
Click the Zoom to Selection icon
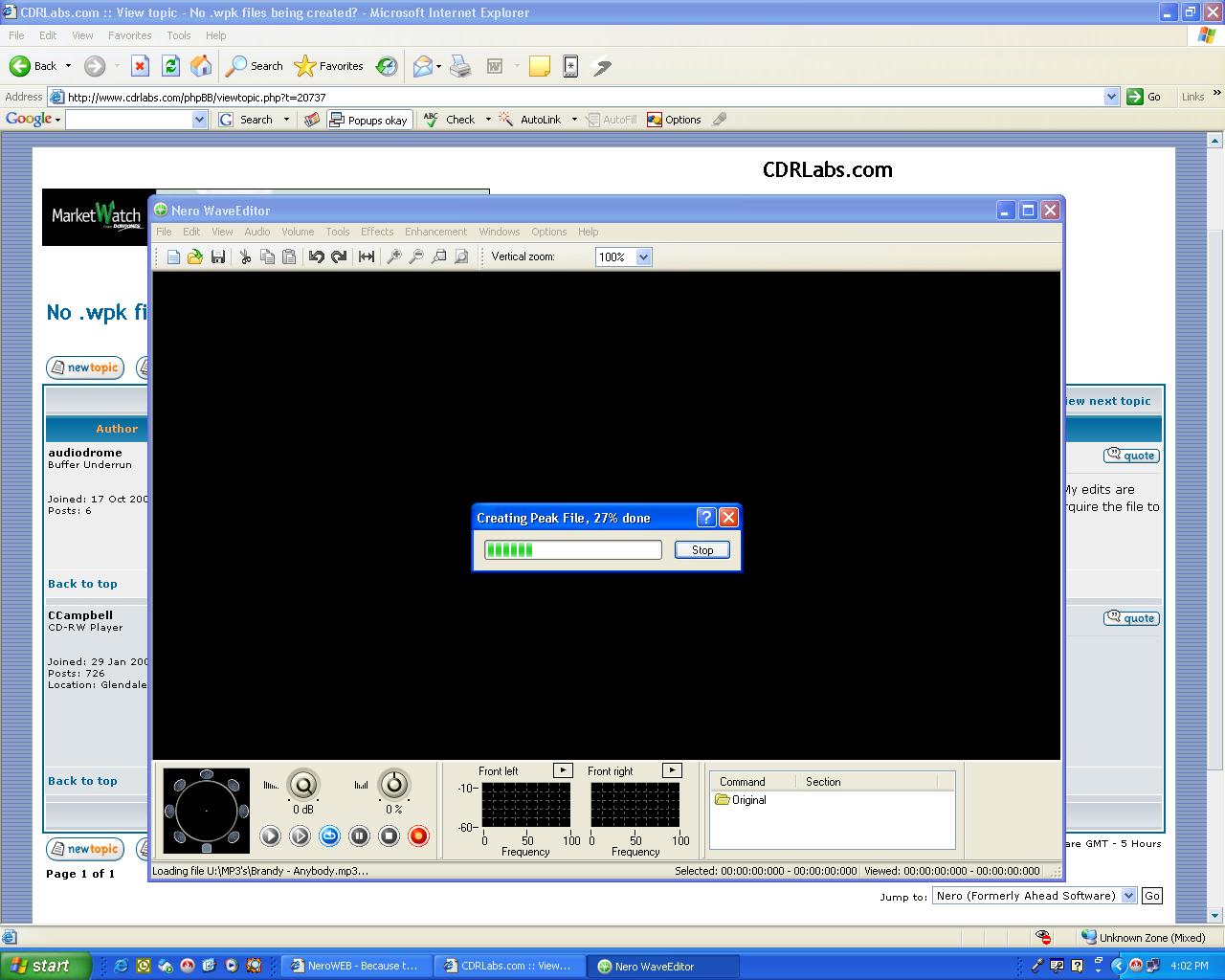pos(438,256)
